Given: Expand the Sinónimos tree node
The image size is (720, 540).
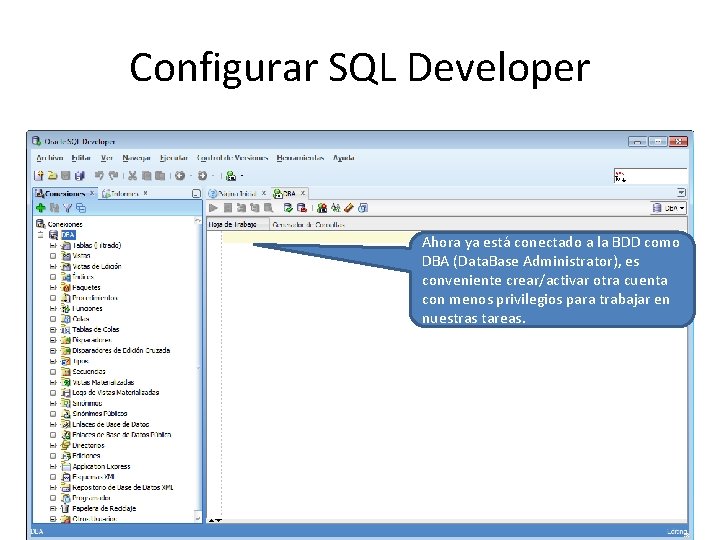Looking at the screenshot, I should 53,403.
